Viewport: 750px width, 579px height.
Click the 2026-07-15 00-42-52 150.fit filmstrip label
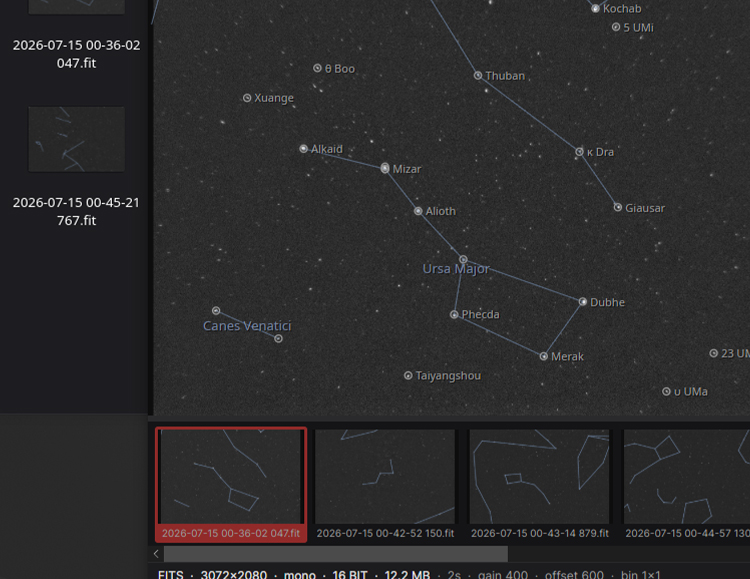click(x=385, y=533)
